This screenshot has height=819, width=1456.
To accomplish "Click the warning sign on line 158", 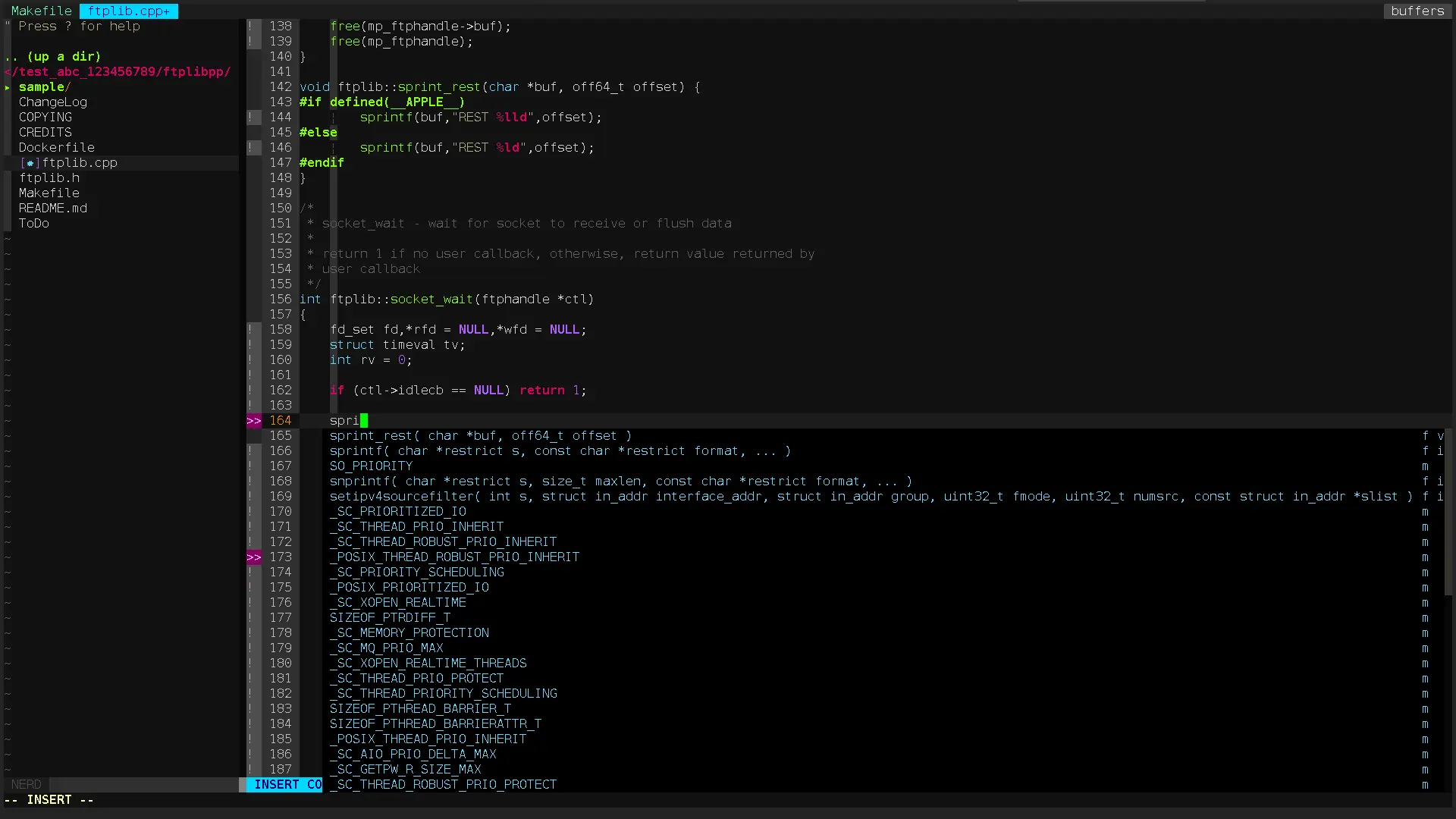I will pos(250,330).
